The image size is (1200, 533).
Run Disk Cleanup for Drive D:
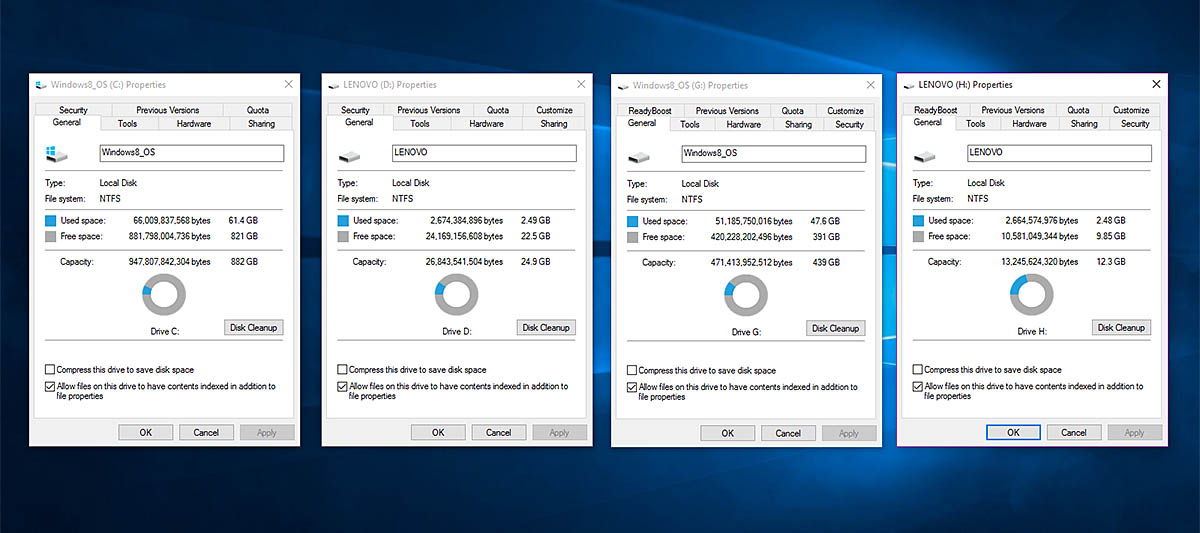(546, 327)
